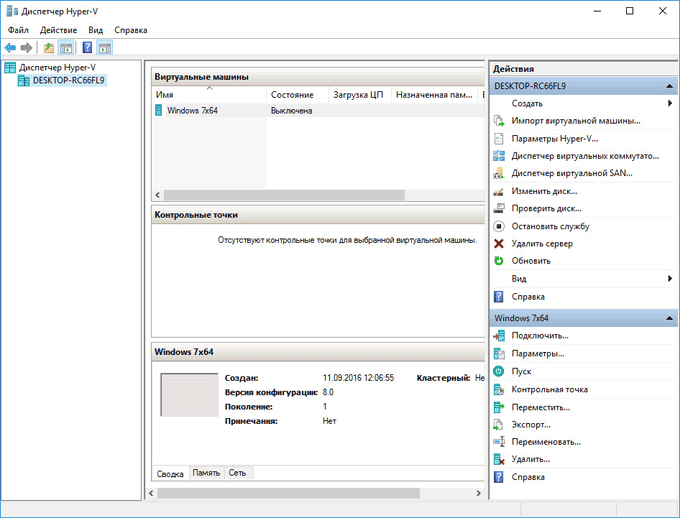This screenshot has width=680, height=518.
Task: Switch to the Память tab
Action: pyautogui.click(x=206, y=473)
